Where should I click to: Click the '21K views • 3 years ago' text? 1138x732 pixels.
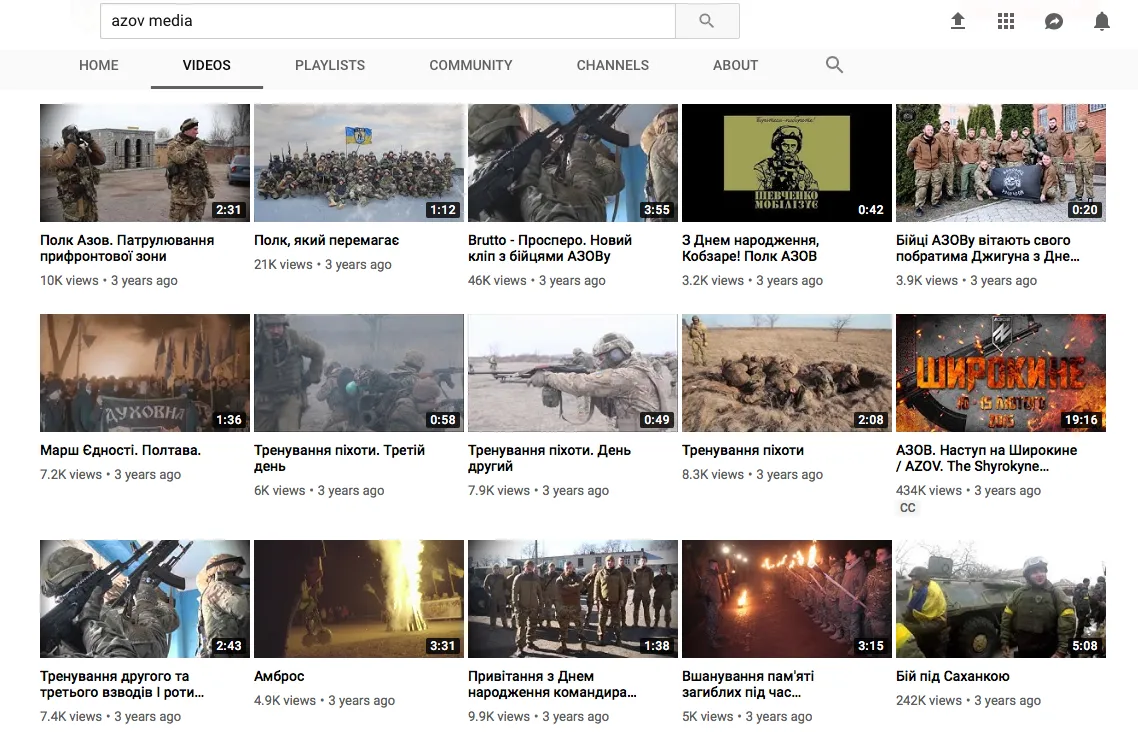(323, 265)
